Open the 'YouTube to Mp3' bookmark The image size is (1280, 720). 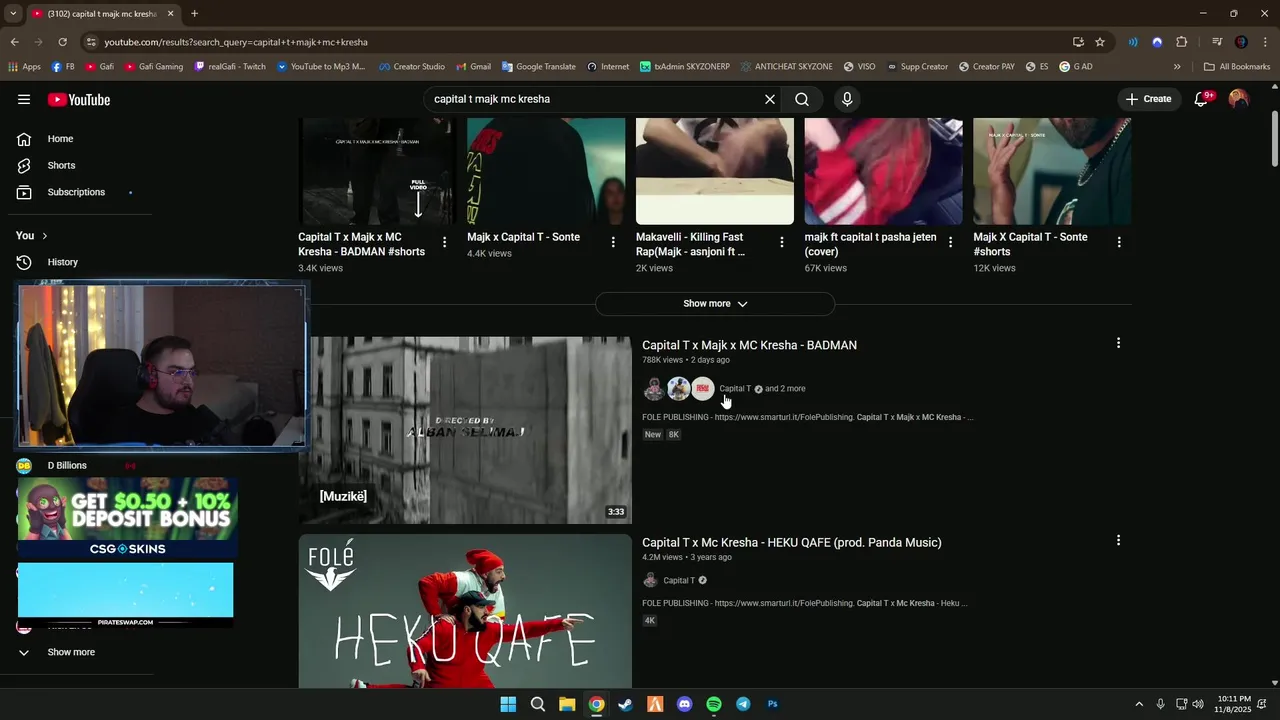[x=321, y=67]
